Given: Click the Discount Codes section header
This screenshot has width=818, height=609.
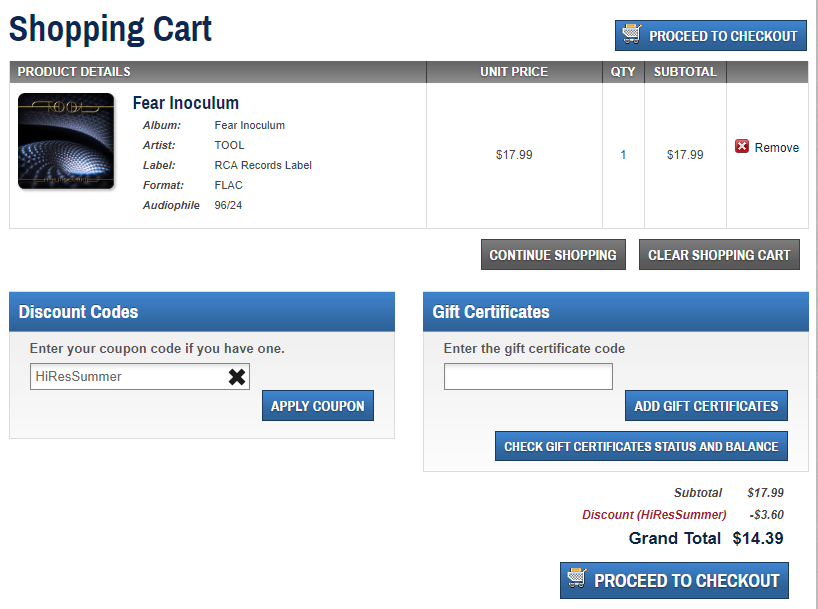Looking at the screenshot, I should (x=202, y=312).
